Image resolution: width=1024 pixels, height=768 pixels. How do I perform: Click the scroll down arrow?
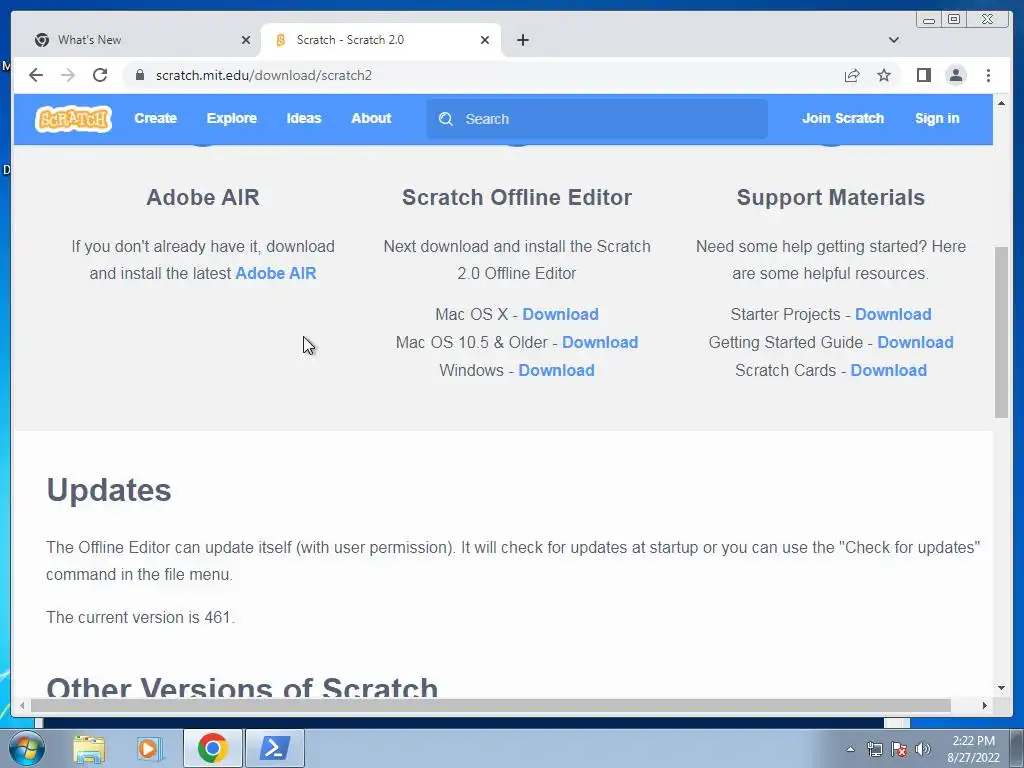tap(1001, 688)
